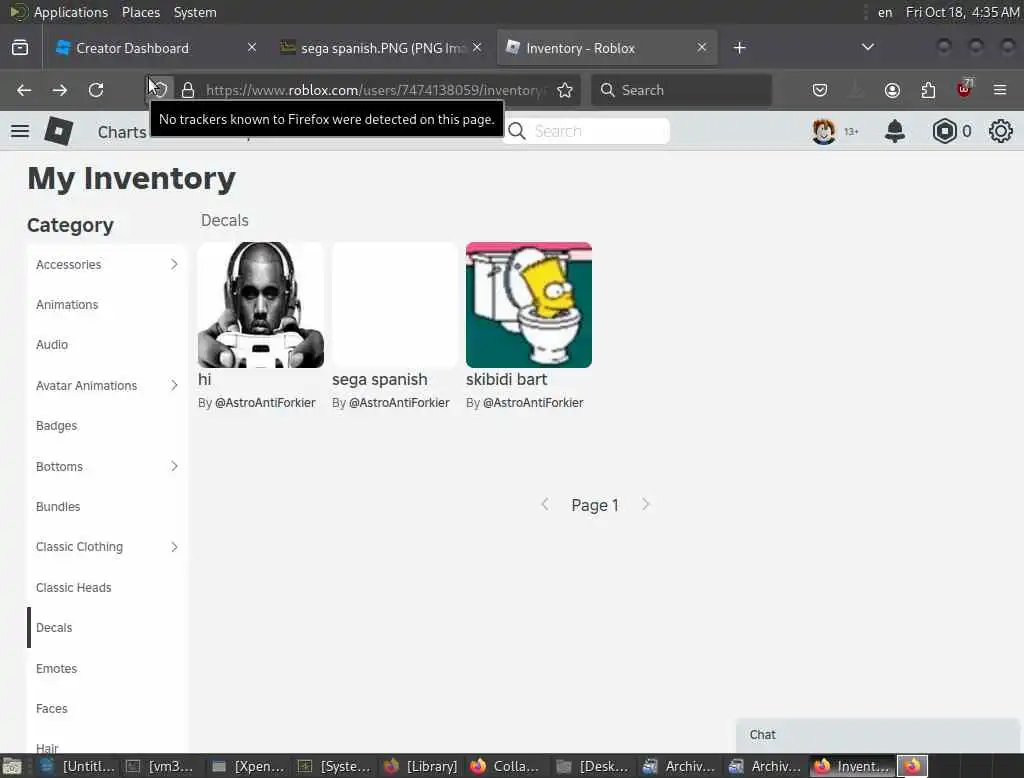Open the Places system menu
1024x778 pixels.
pyautogui.click(x=140, y=12)
